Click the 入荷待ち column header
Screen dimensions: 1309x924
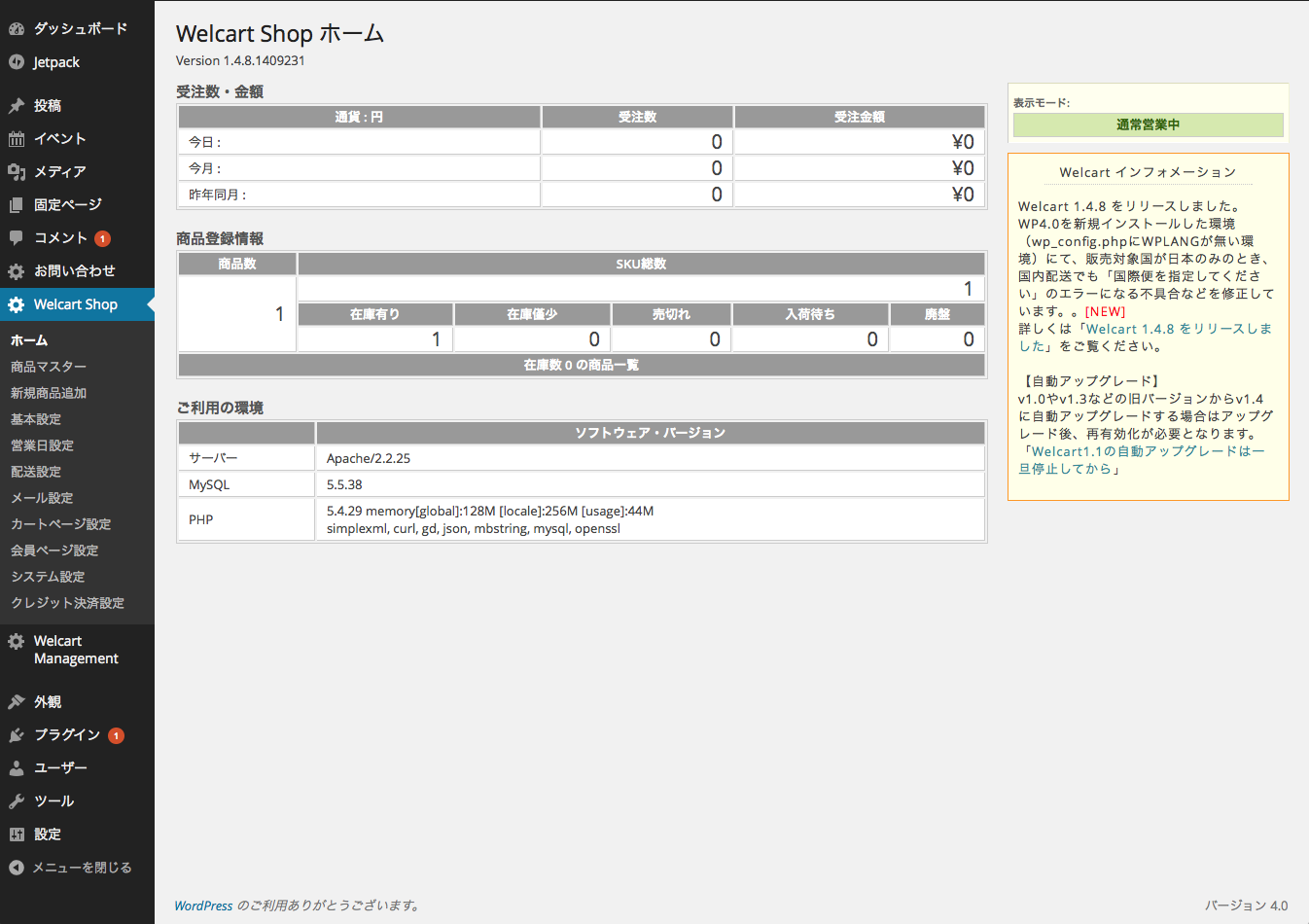click(810, 314)
